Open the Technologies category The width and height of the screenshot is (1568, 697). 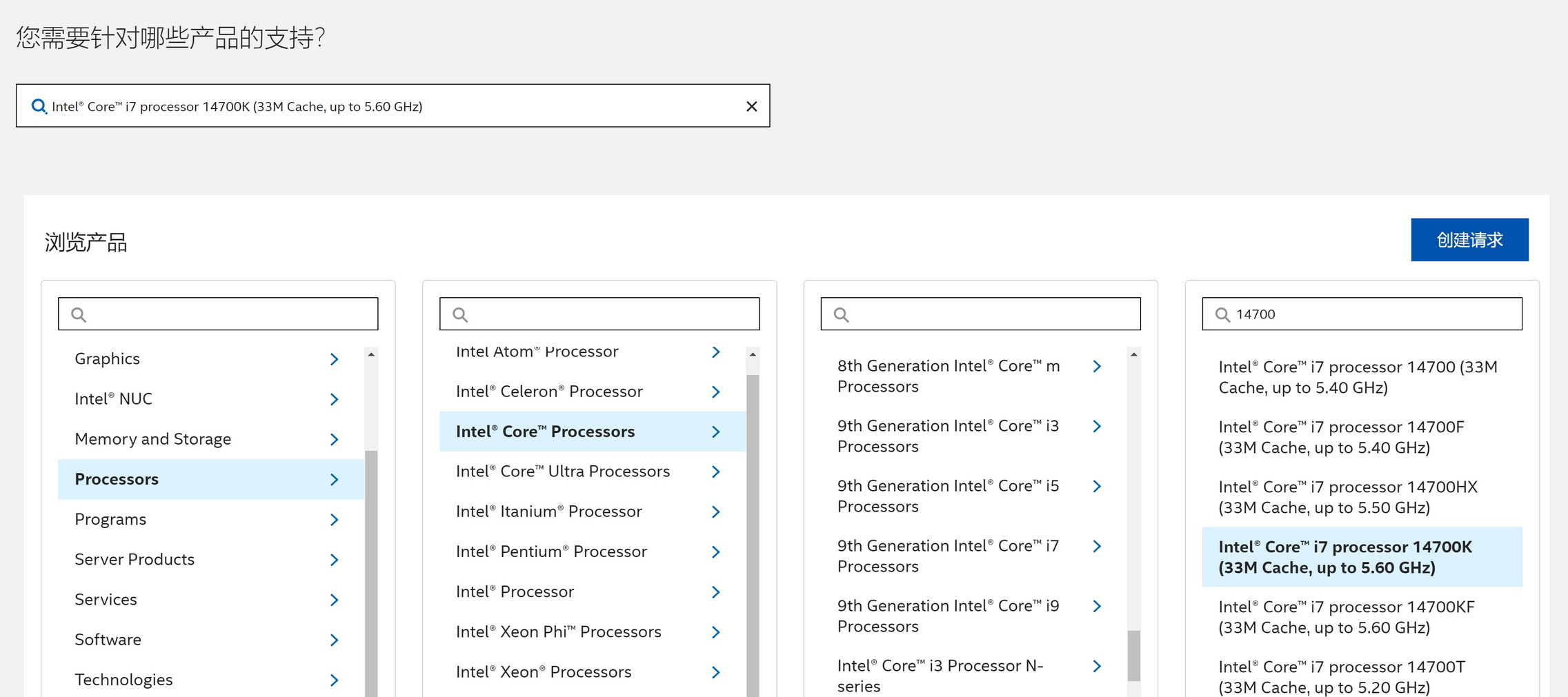pyautogui.click(x=210, y=679)
